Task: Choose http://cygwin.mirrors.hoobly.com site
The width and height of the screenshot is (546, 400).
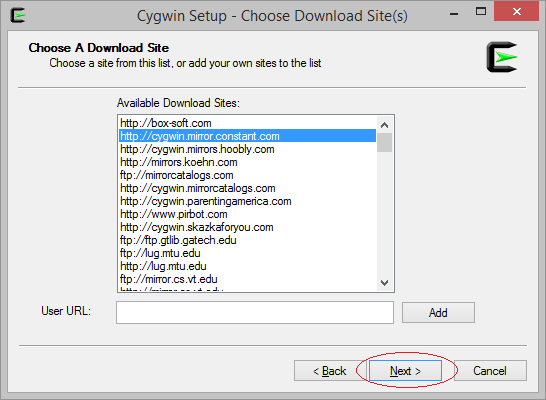Action: [247, 149]
